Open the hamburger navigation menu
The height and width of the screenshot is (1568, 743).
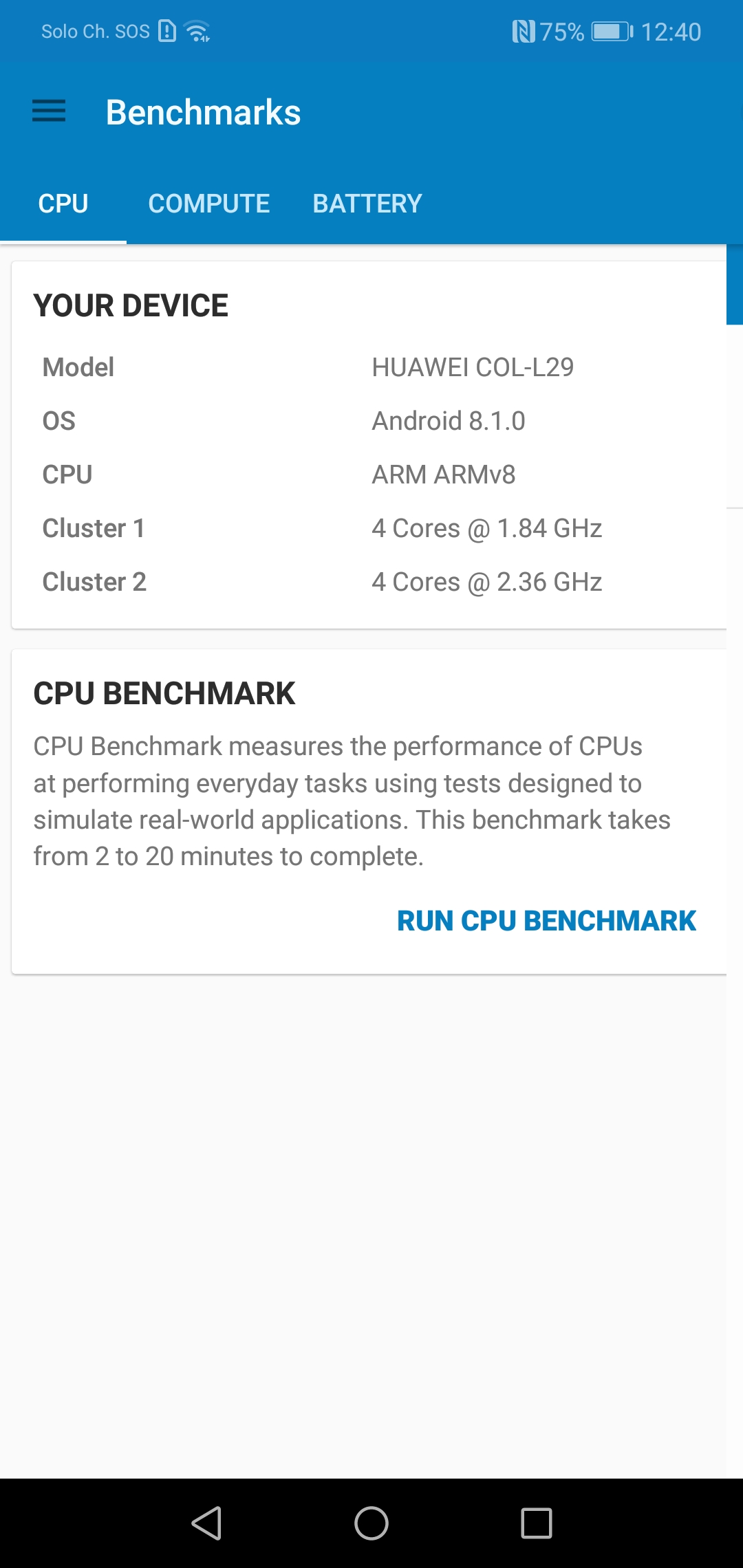pos(49,111)
